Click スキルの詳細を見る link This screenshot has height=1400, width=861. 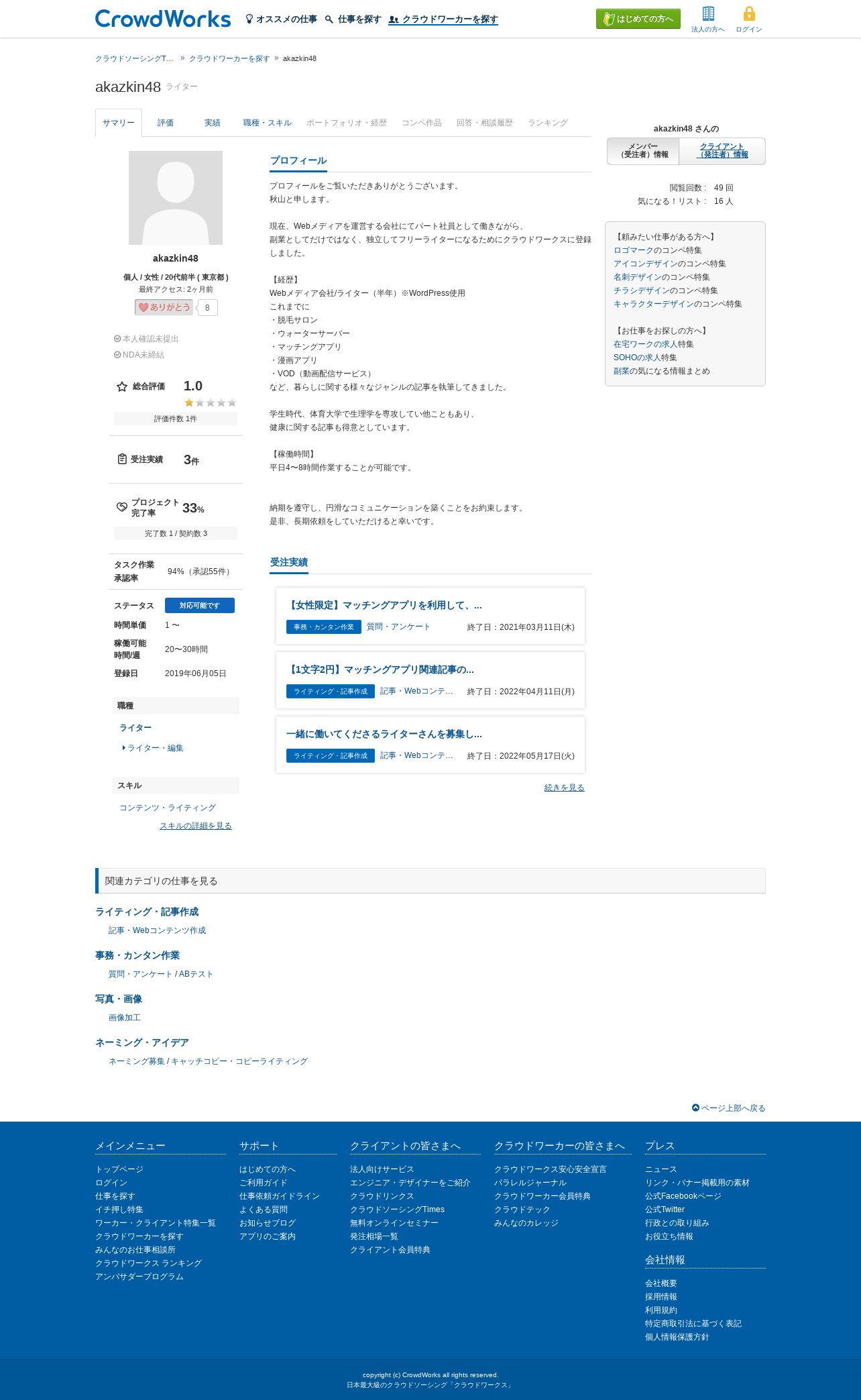[x=196, y=826]
